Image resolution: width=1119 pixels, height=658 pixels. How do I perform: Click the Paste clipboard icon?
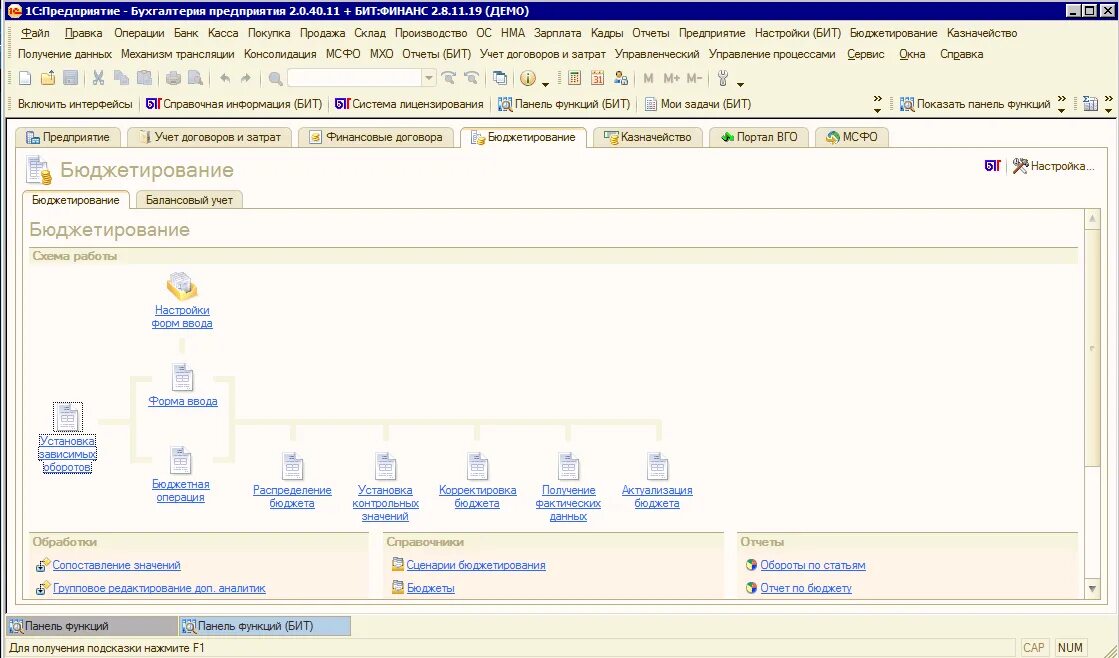(x=144, y=79)
